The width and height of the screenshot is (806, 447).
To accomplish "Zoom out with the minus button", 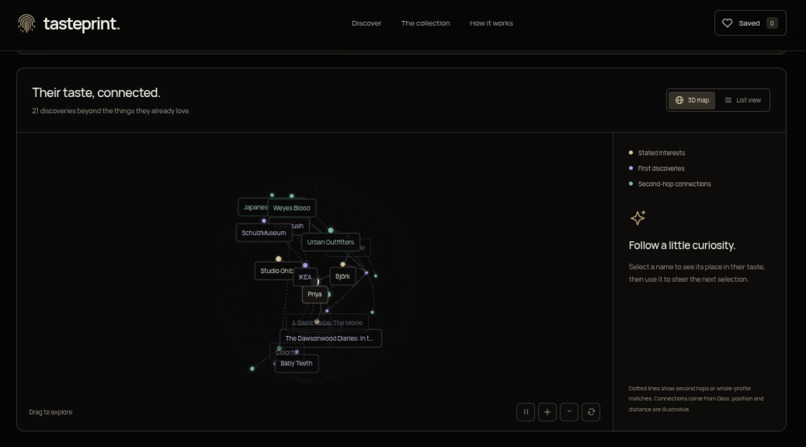I will 569,412.
